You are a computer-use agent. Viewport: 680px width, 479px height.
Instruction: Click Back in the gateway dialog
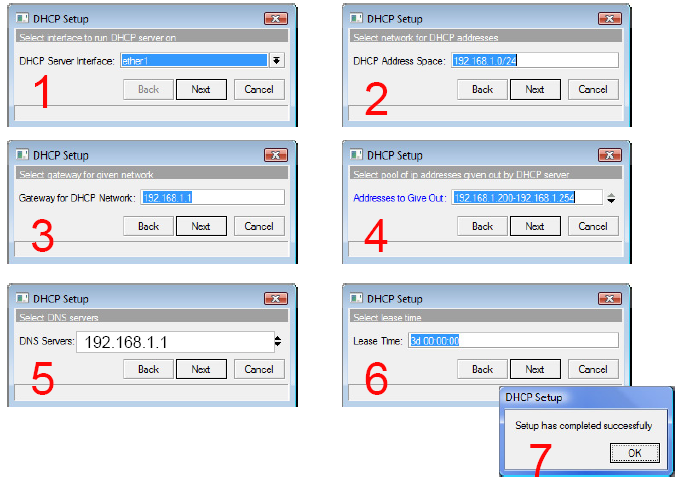[x=148, y=226]
